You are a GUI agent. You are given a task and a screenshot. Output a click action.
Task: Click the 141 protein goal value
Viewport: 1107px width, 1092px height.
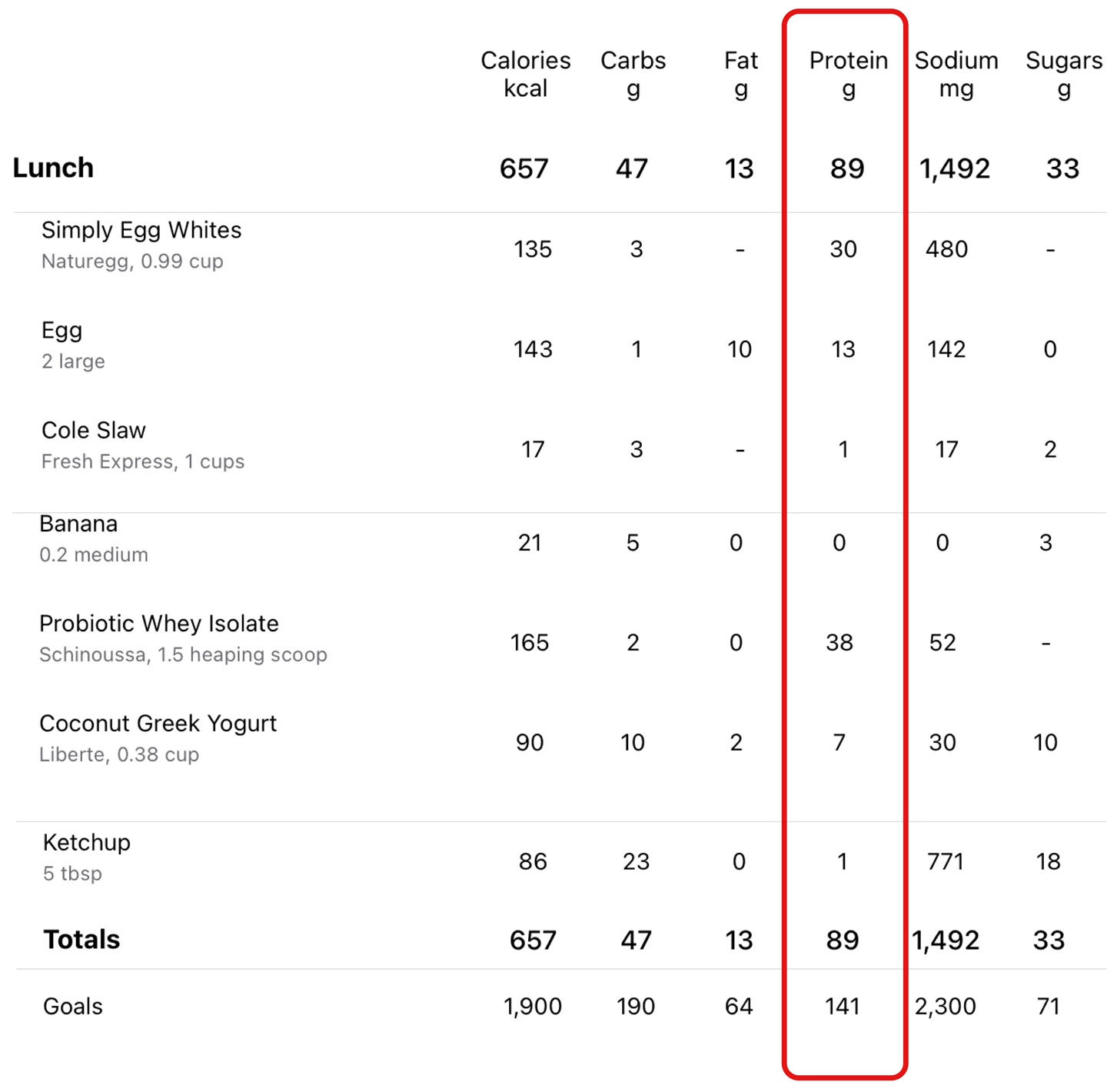[843, 1006]
